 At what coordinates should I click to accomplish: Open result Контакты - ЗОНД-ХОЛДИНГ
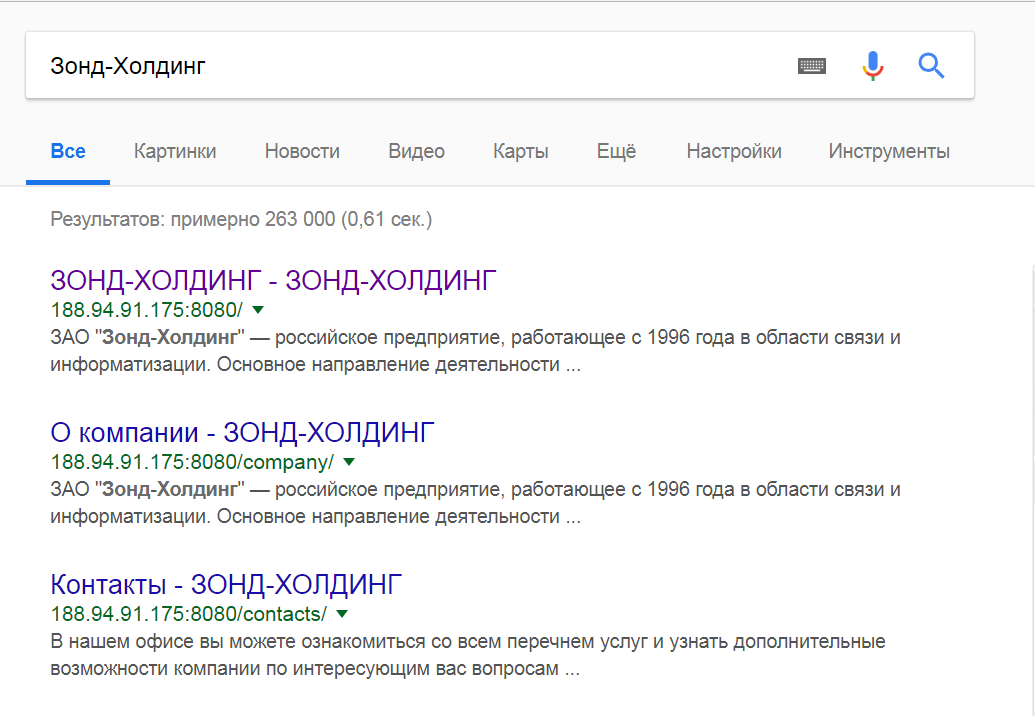pos(226,585)
